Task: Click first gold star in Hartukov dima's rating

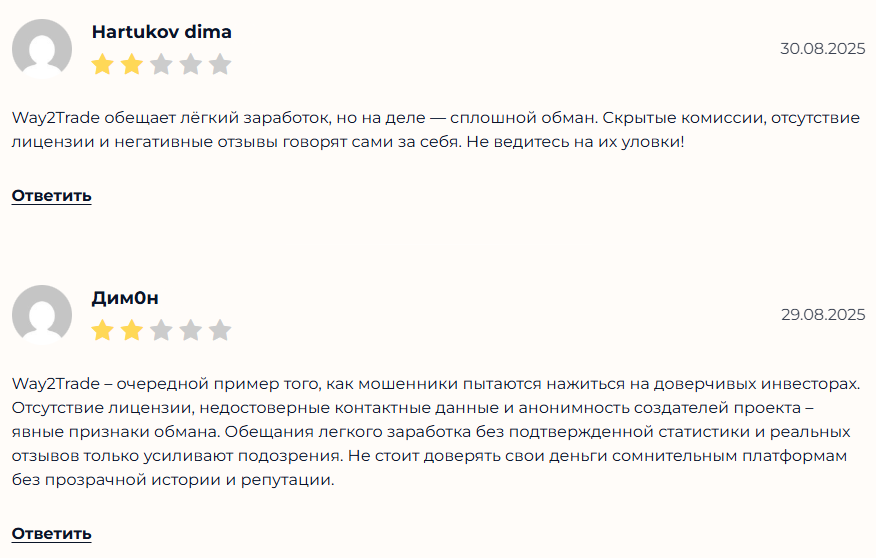Action: 102,65
